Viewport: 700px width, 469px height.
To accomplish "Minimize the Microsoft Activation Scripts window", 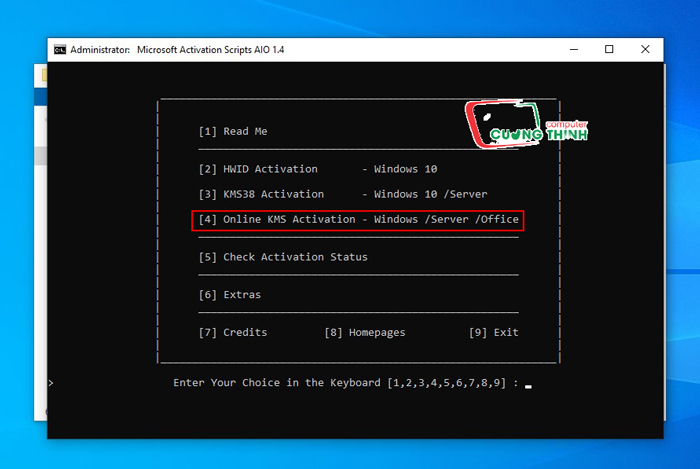I will [x=574, y=50].
